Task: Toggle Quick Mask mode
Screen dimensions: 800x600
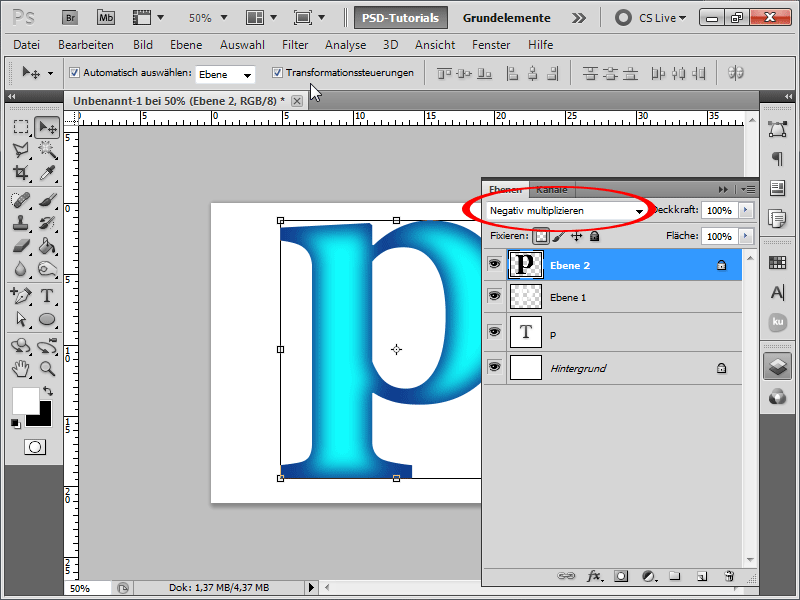Action: [35, 447]
